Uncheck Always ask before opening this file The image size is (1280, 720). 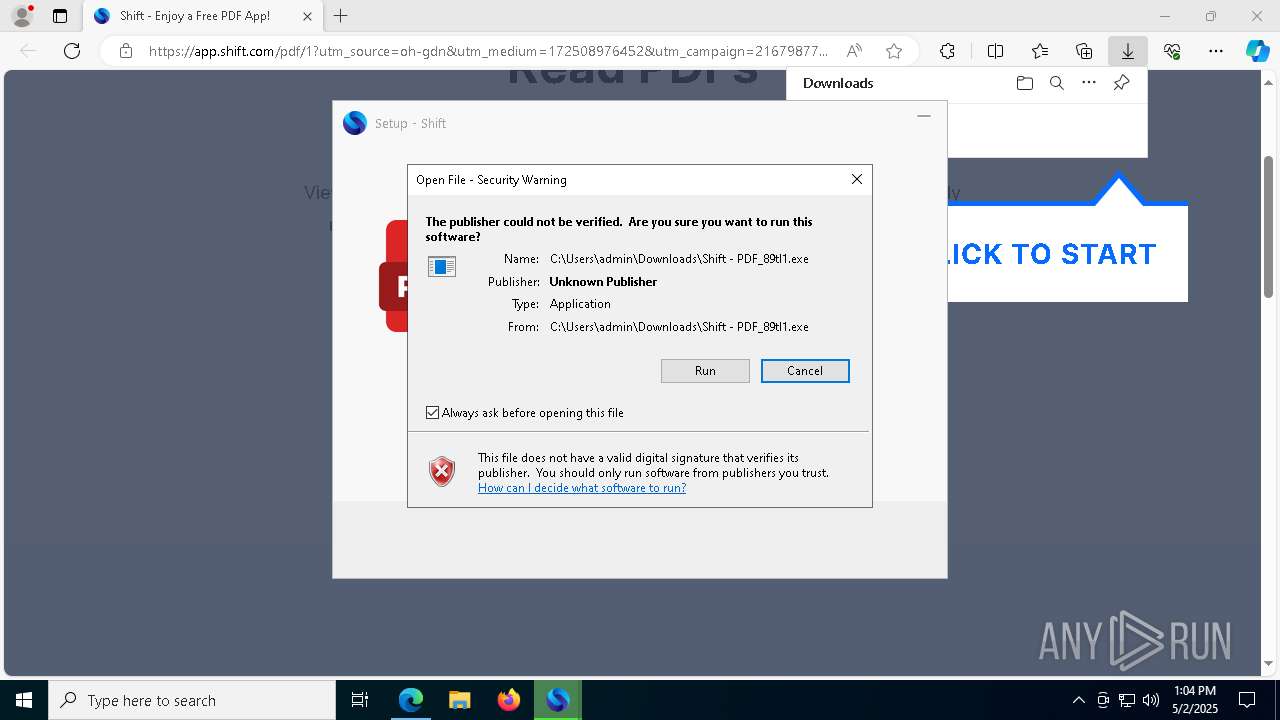point(433,413)
